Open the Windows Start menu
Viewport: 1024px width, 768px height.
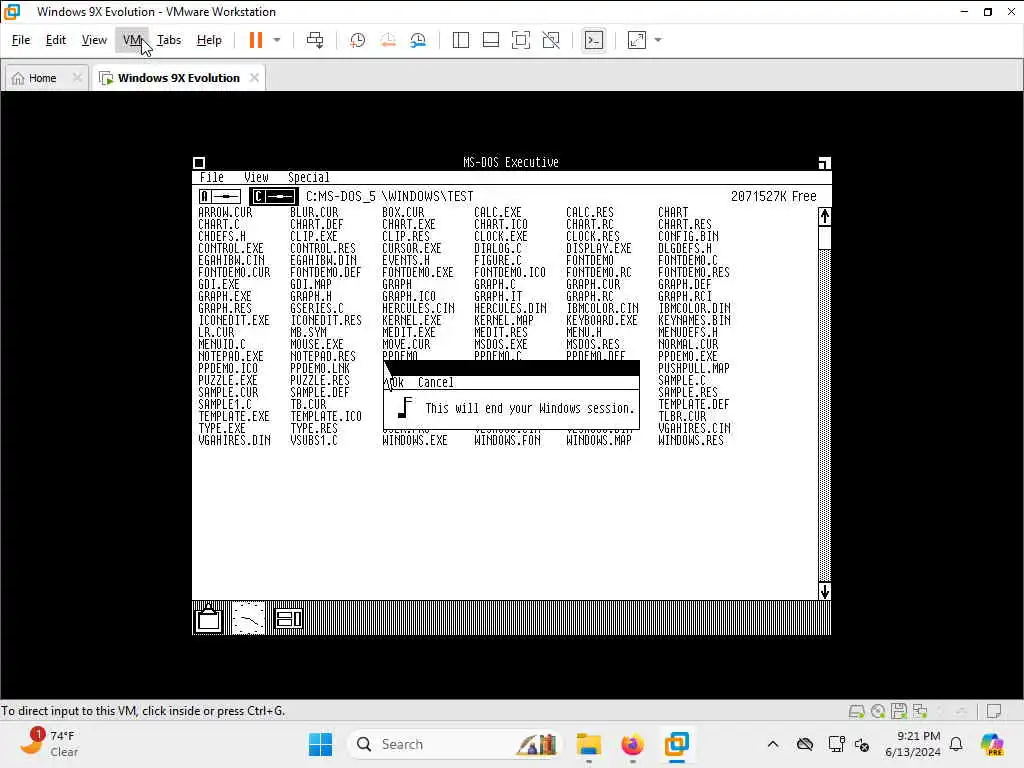[x=320, y=744]
